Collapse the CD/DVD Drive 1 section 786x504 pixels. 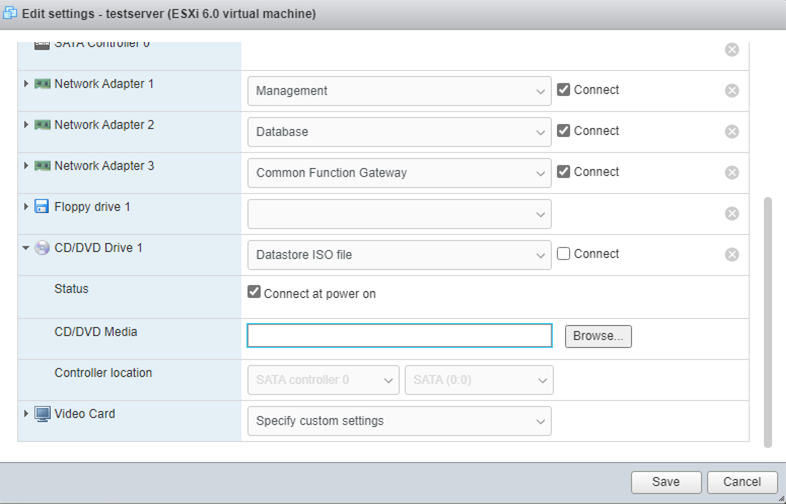click(x=26, y=248)
